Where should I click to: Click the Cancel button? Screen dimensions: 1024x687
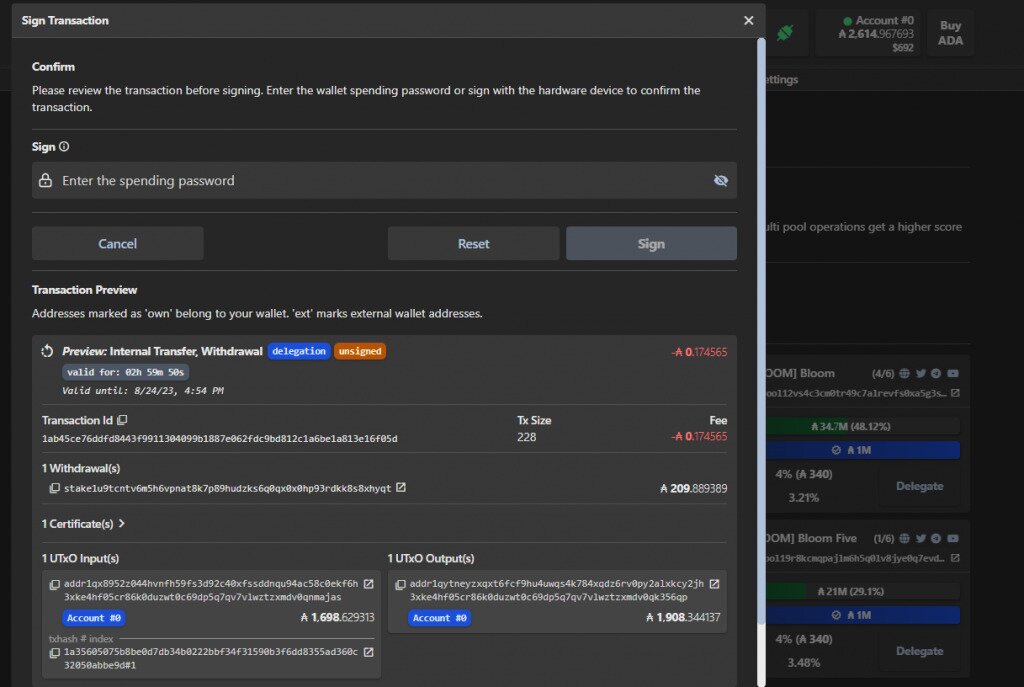point(117,244)
